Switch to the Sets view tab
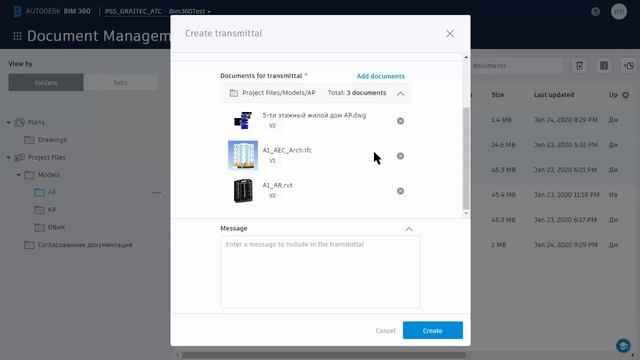 click(x=120, y=82)
